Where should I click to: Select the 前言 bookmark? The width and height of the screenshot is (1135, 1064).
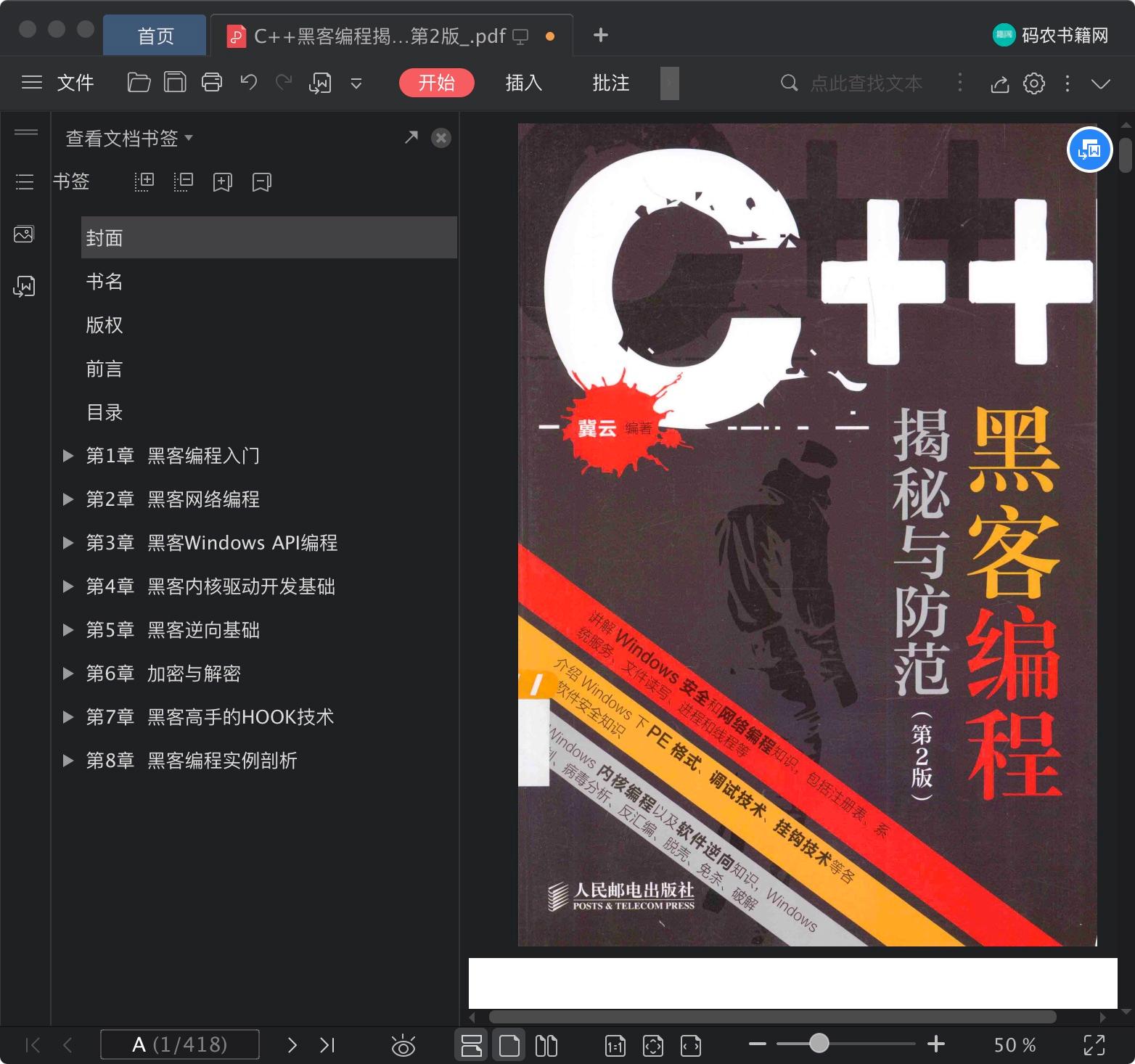pyautogui.click(x=105, y=369)
